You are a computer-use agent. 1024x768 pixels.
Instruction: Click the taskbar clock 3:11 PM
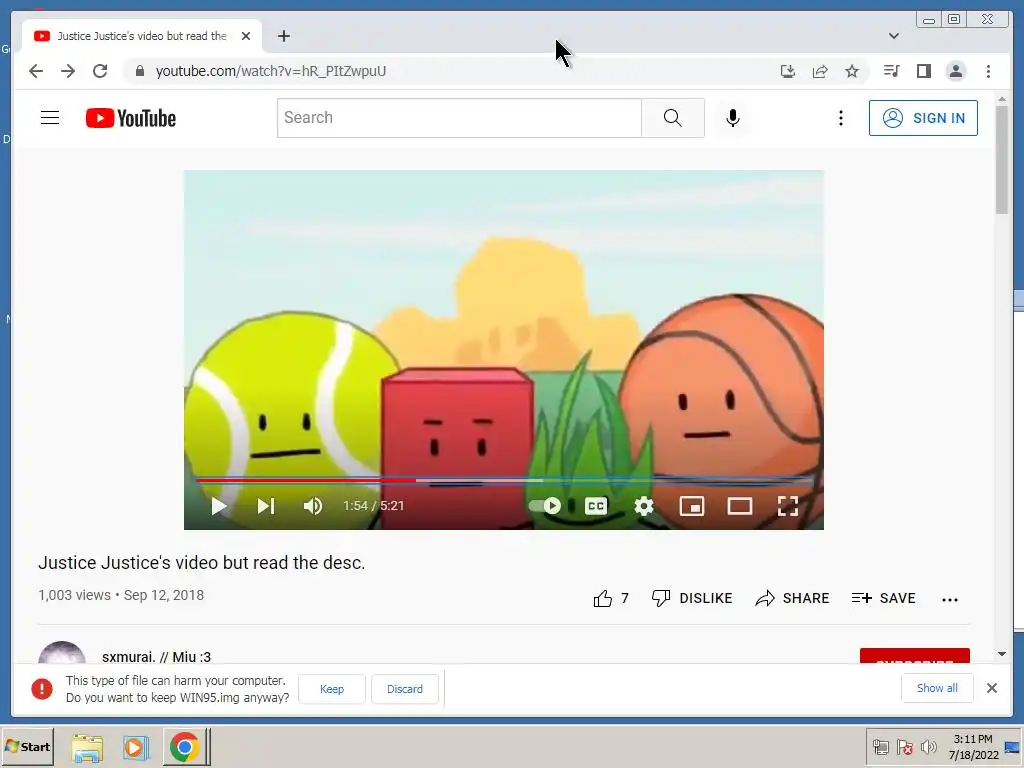(x=973, y=739)
